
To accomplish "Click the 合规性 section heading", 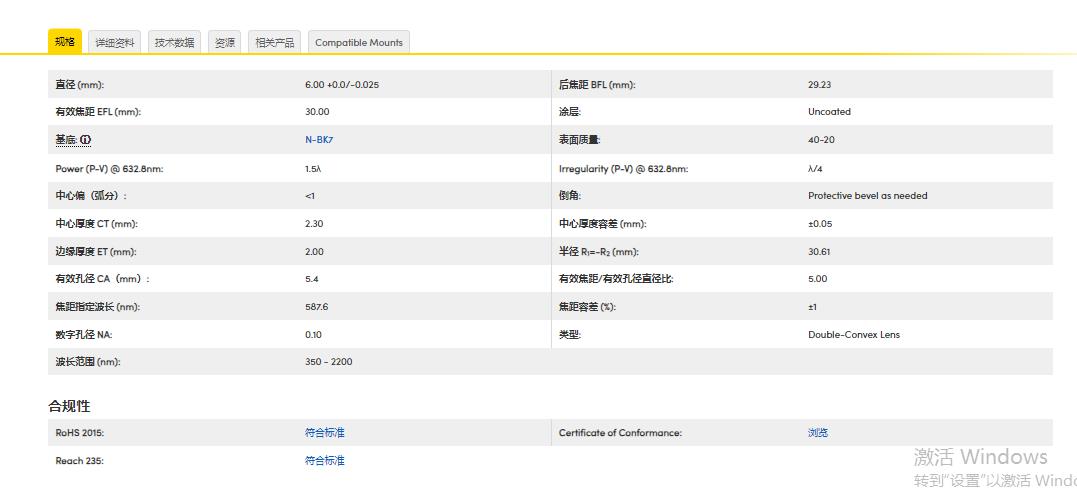I will pyautogui.click(x=70, y=406).
